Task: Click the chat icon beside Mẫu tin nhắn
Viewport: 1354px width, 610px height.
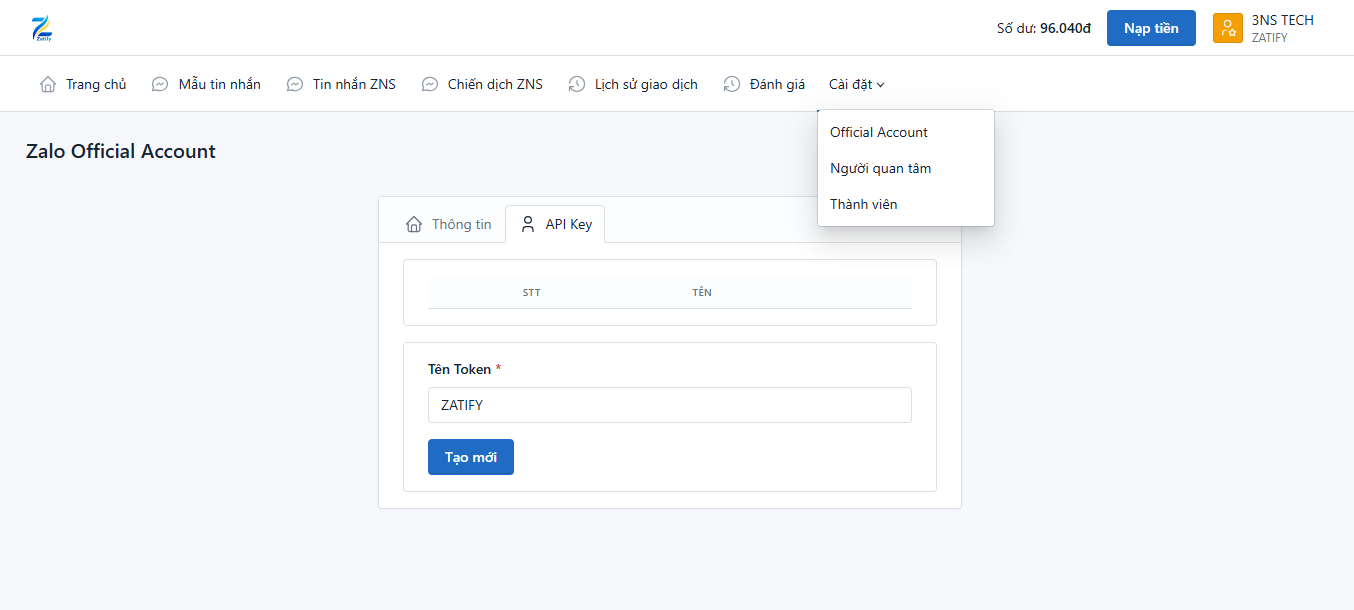Action: point(160,84)
